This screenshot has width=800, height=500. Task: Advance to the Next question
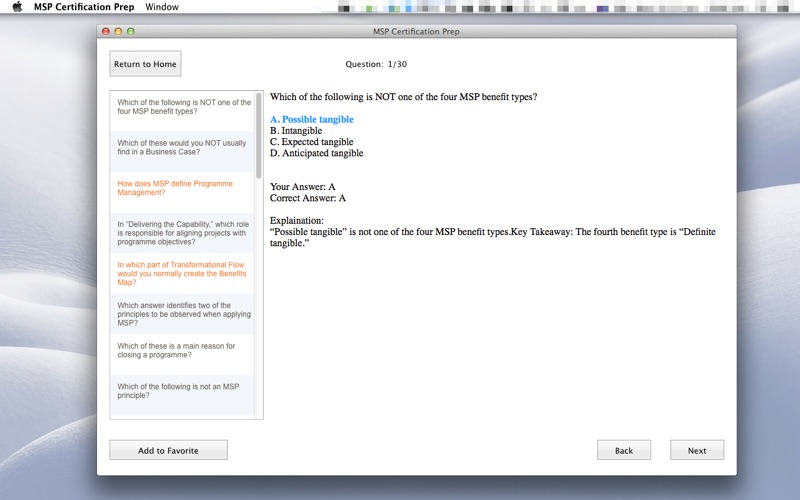[697, 451]
